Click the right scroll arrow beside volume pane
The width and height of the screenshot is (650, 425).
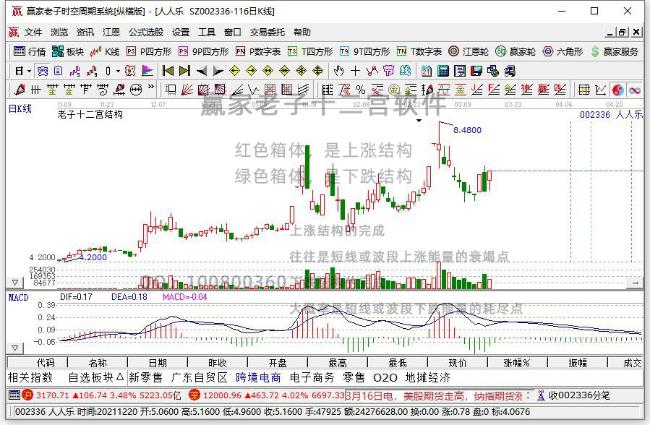click(635, 283)
